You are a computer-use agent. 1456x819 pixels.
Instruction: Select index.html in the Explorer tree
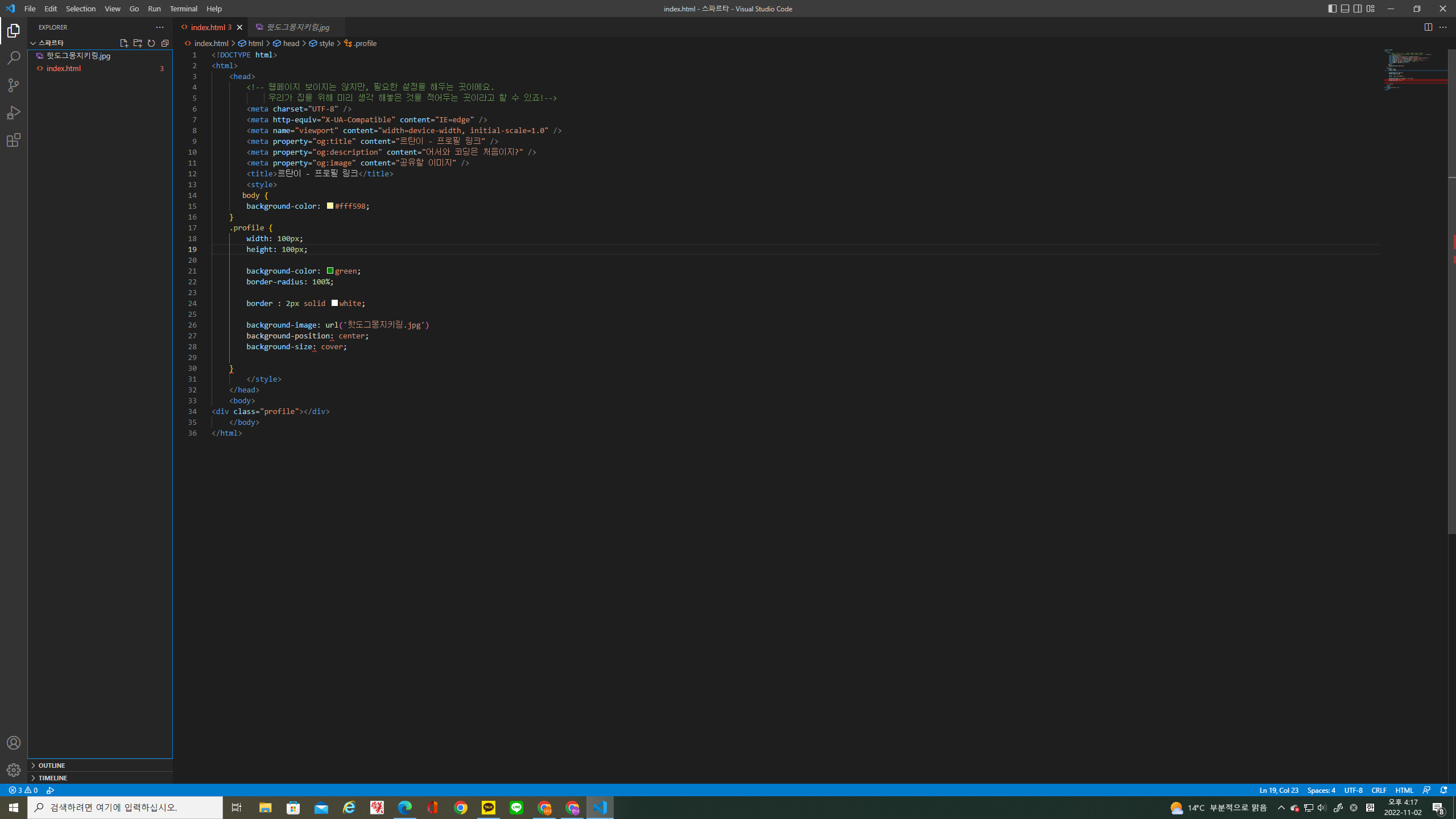pyautogui.click(x=100, y=68)
